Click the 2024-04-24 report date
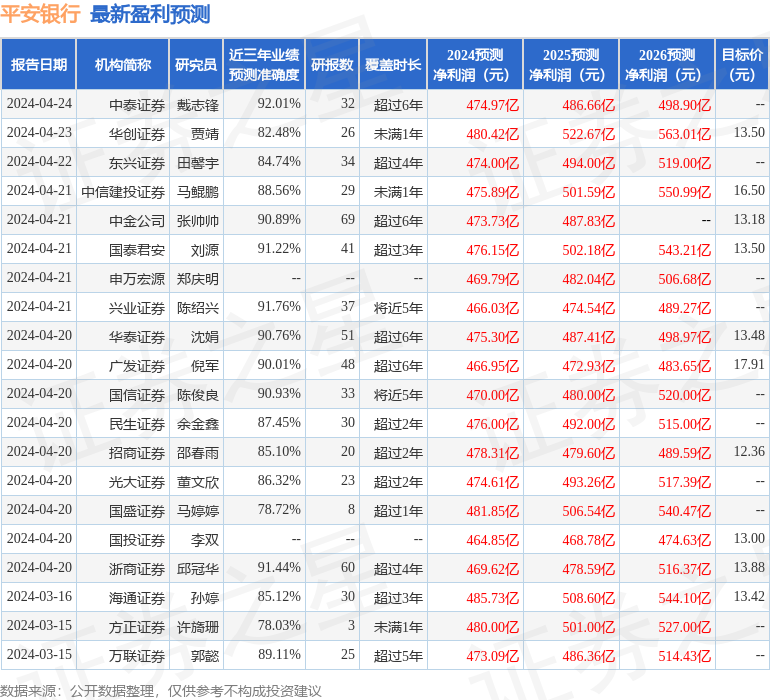 39,104
